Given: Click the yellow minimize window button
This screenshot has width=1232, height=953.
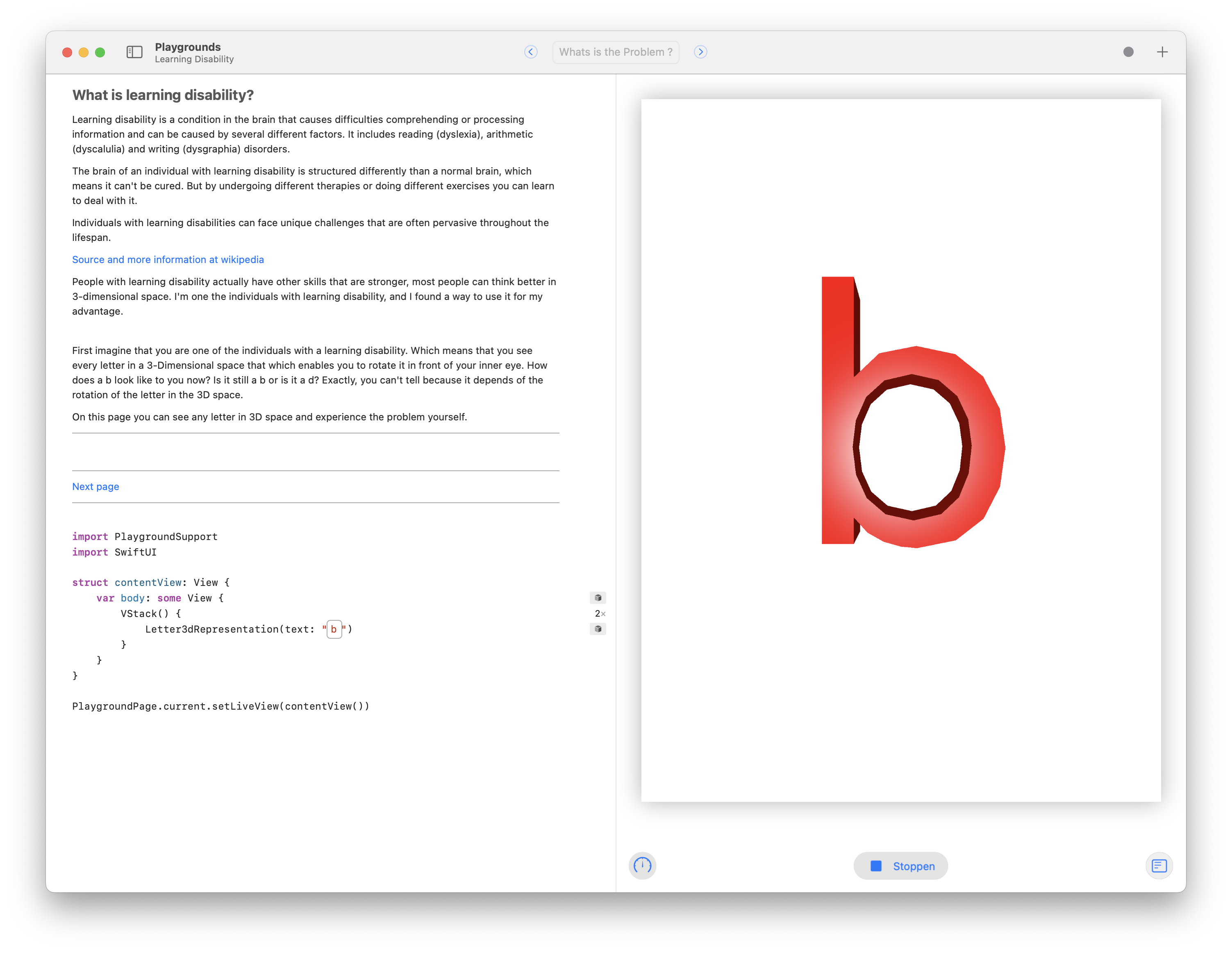Looking at the screenshot, I should (x=84, y=52).
